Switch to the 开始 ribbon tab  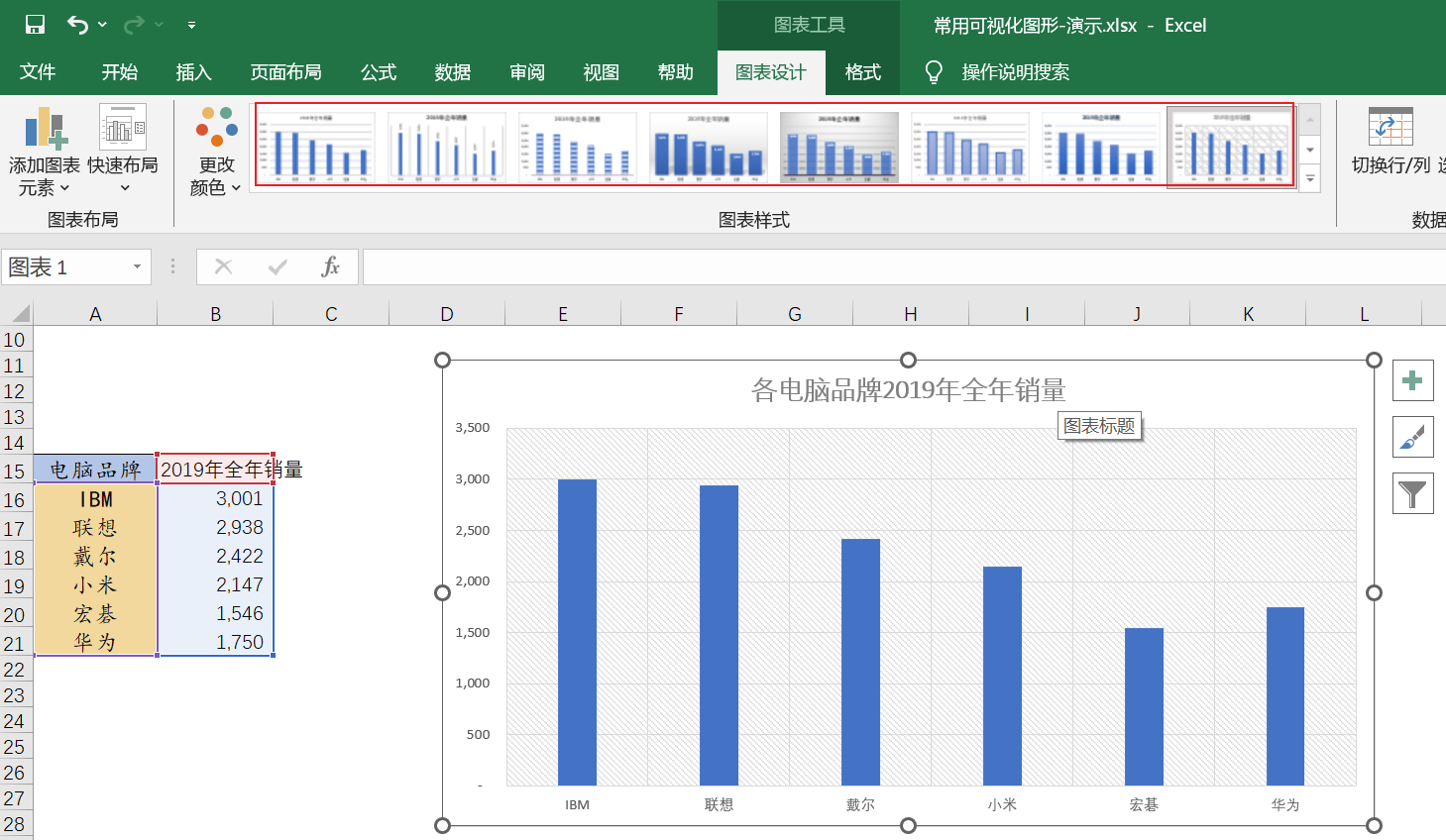click(119, 72)
